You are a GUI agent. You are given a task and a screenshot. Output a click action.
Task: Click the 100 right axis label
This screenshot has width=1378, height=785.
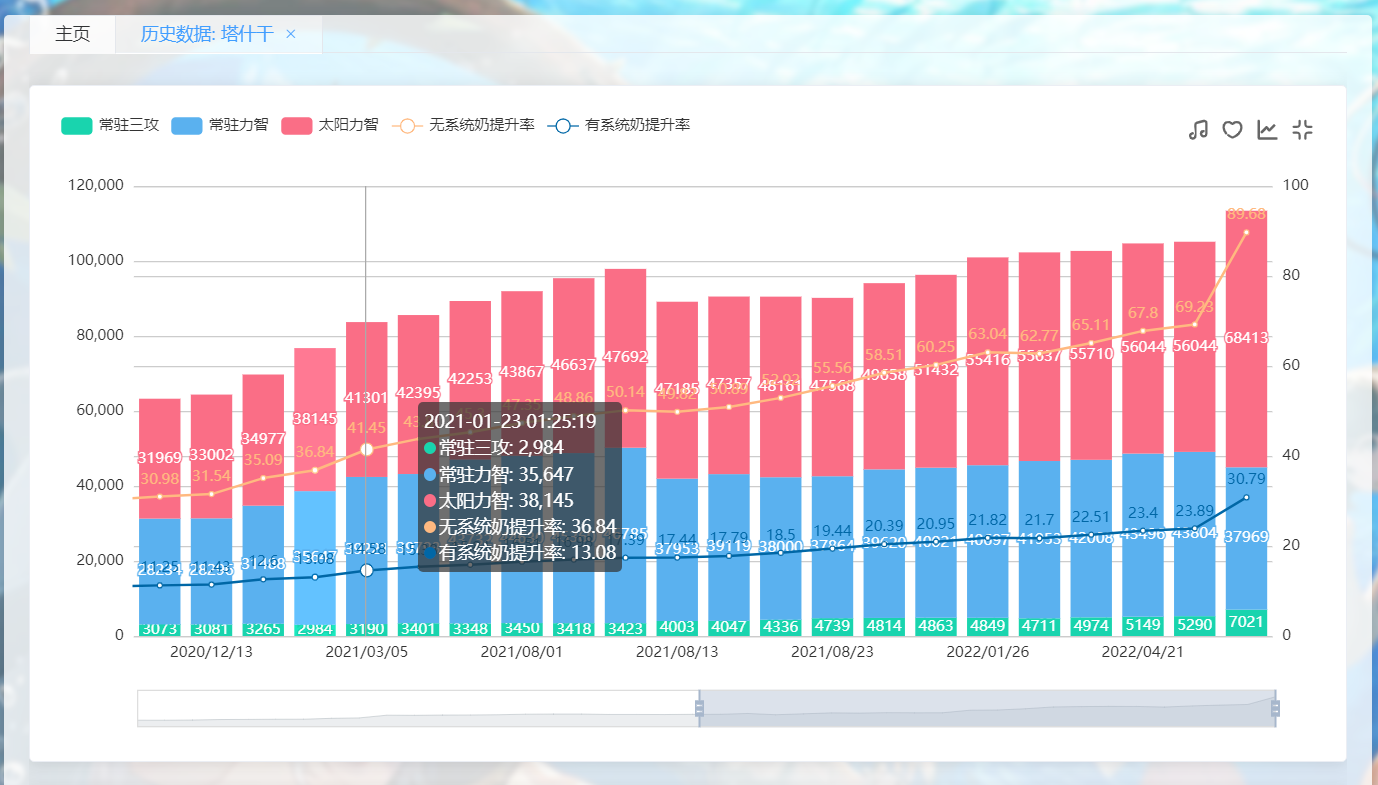tap(1294, 186)
